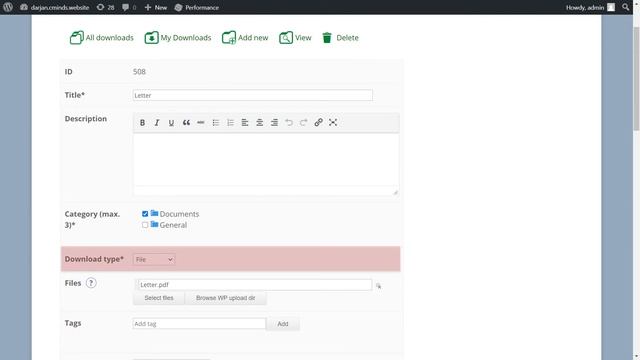Open the updates counter showing 28
Image resolution: width=640 pixels, height=360 pixels.
105,7
